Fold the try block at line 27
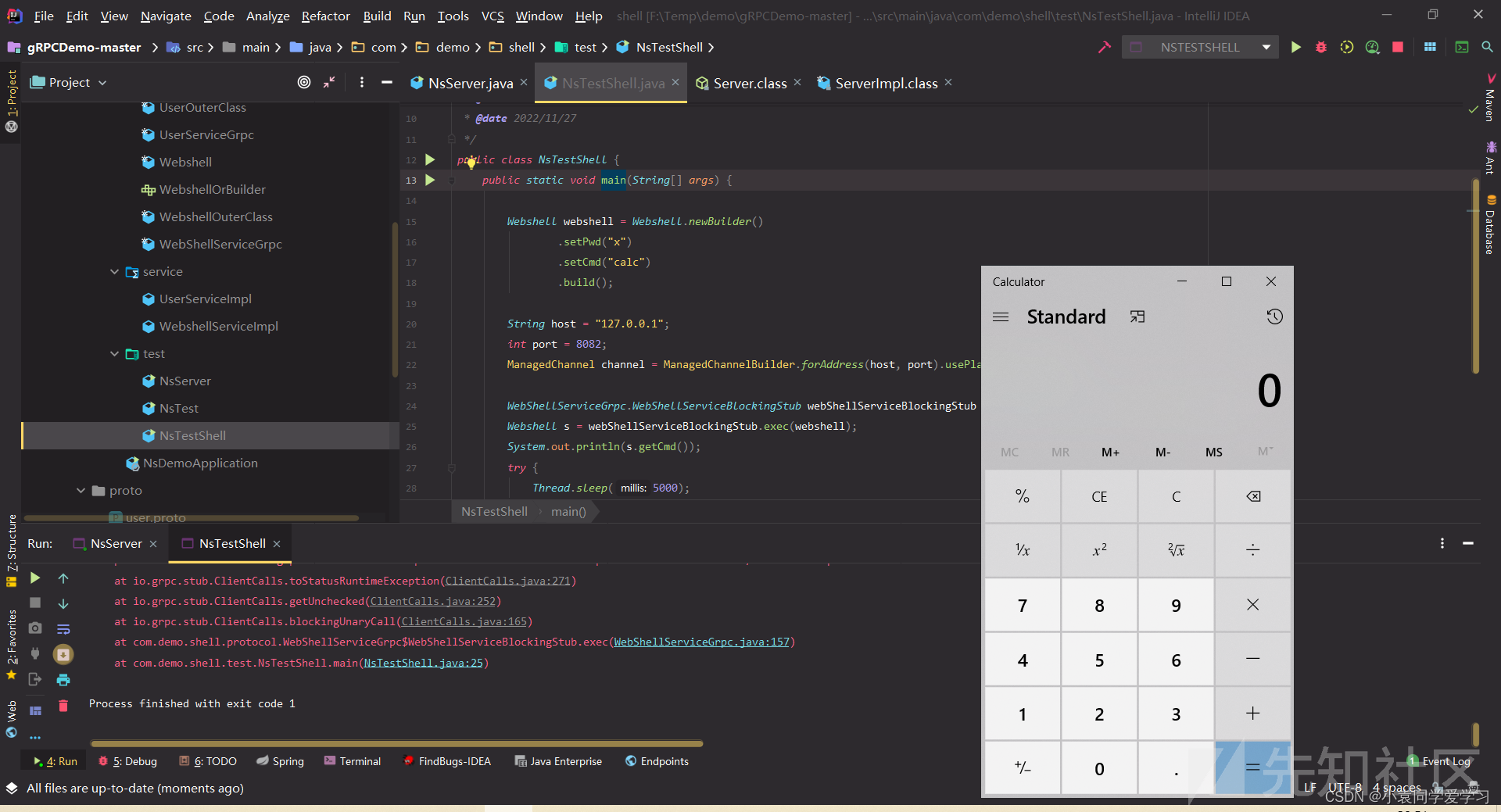1501x812 pixels. (451, 467)
